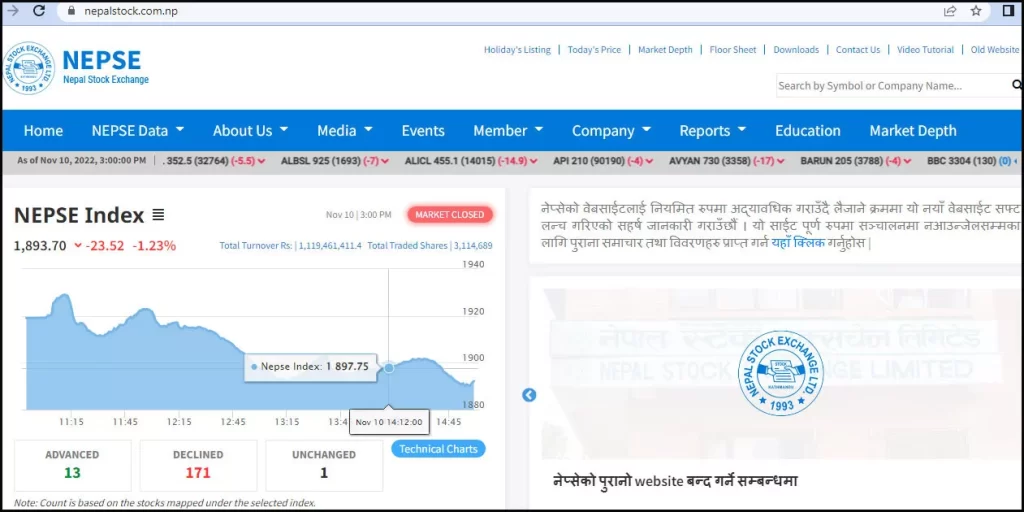
Task: Reload the page with the refresh icon
Action: click(39, 10)
